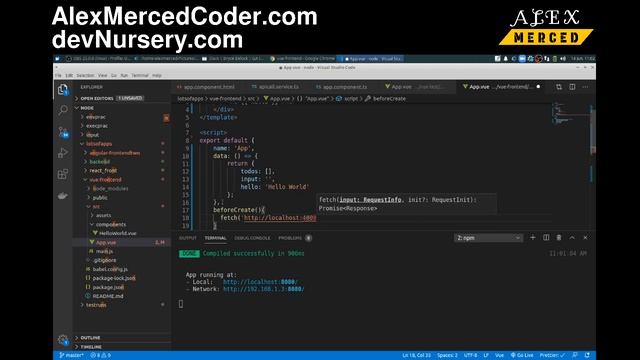Open the View menu

click(102, 76)
